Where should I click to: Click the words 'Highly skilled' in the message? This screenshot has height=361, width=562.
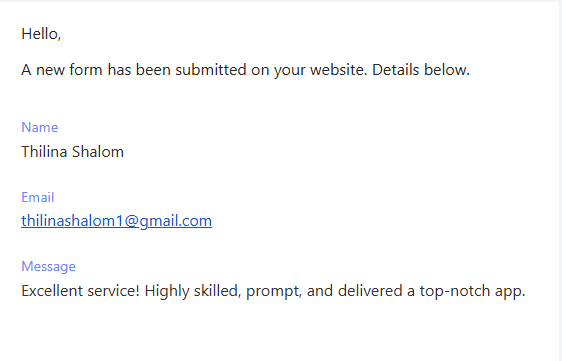(192, 291)
